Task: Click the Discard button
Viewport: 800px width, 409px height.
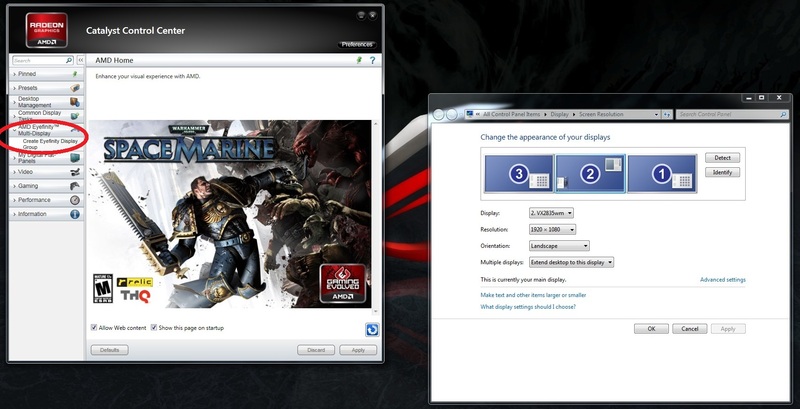Action: tap(316, 350)
